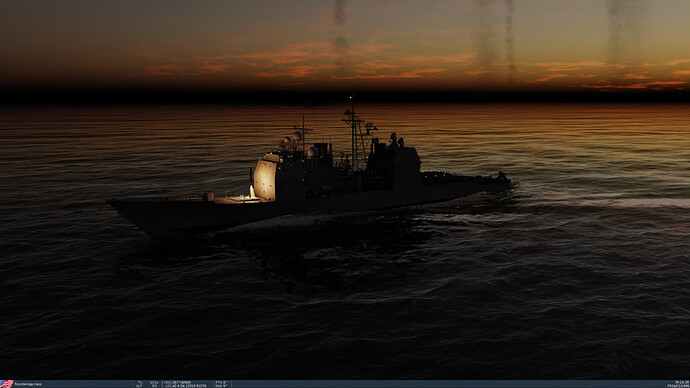Click the US flag icon in status bar
This screenshot has height=388, width=690.
(7, 384)
